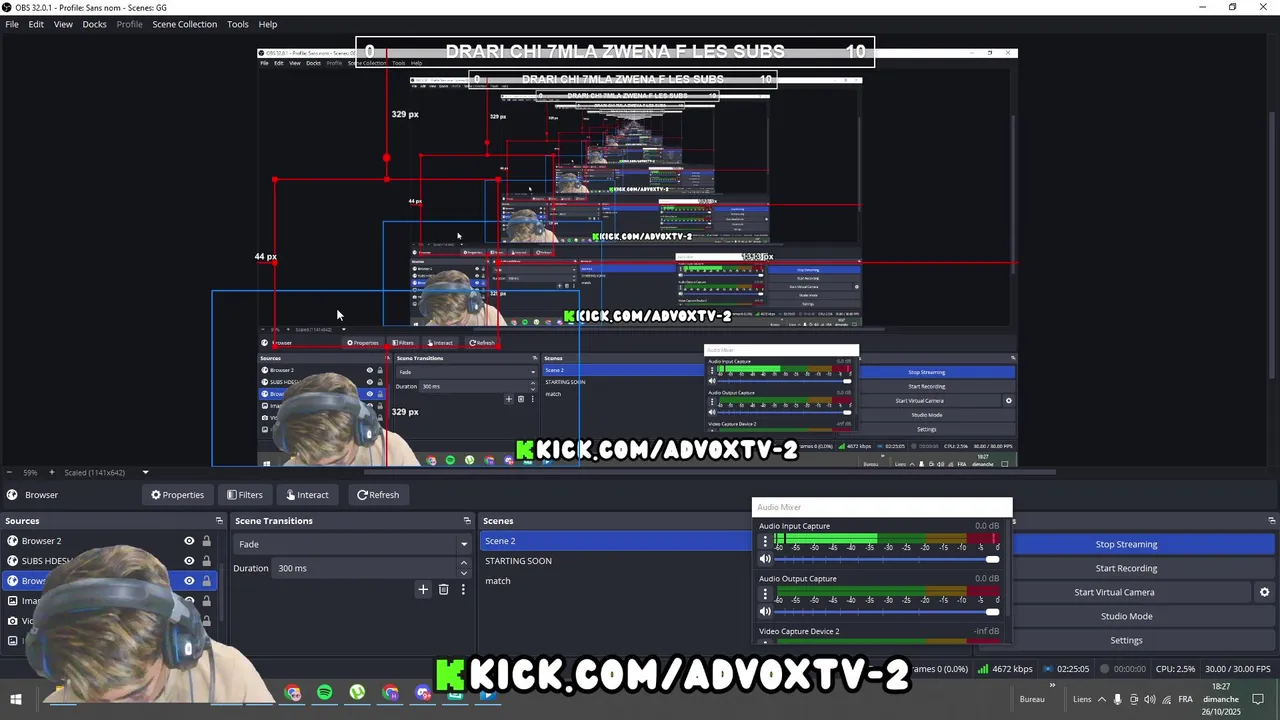Open Audio Output Capture three-dot options
This screenshot has height=720, width=1280.
coord(765,594)
